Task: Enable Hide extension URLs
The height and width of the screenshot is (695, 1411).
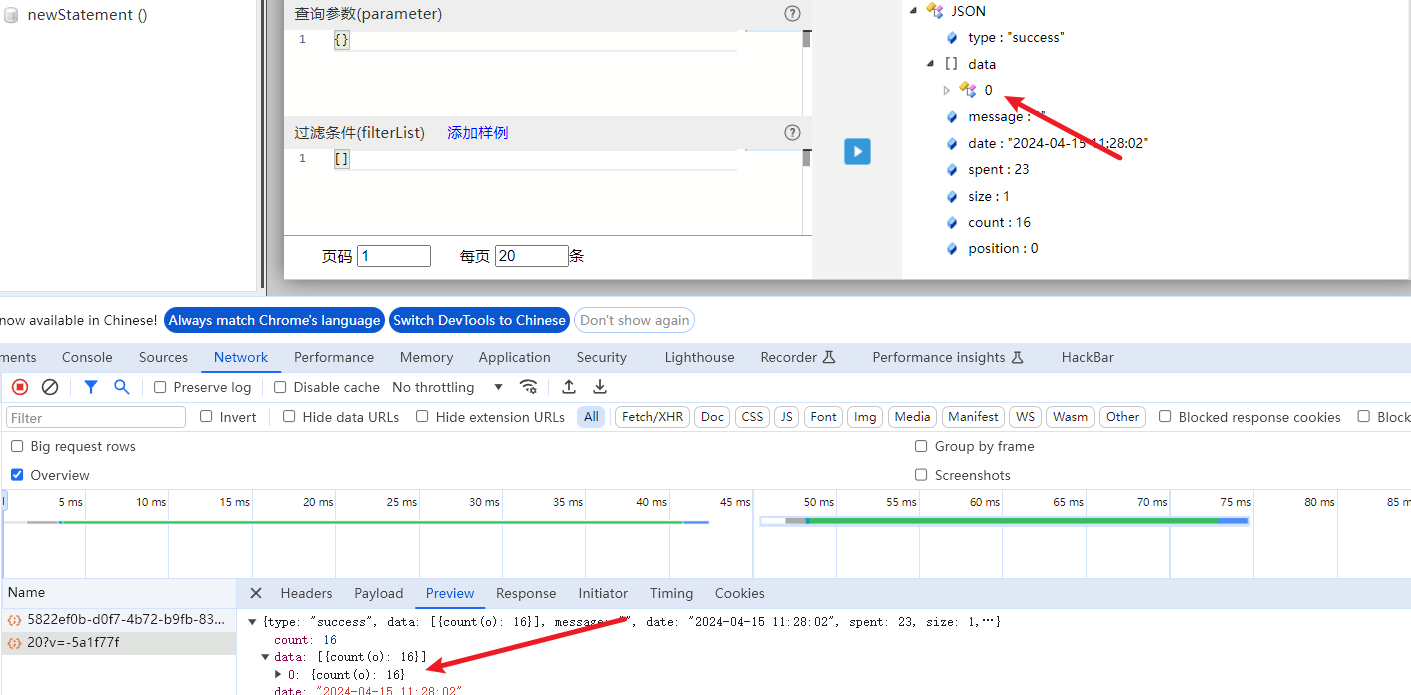Action: point(422,416)
